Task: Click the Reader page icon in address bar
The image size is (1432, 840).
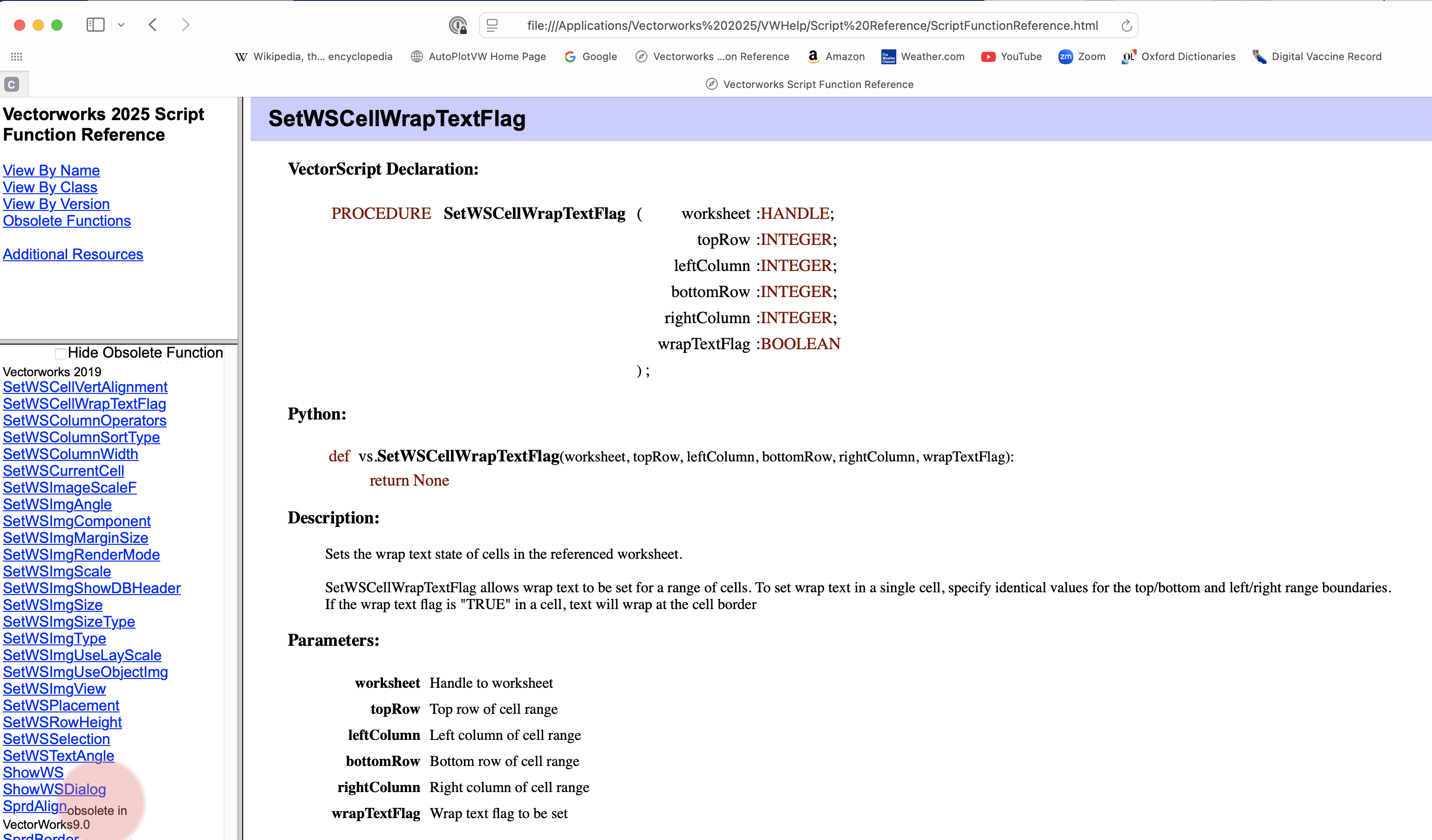Action: [493, 26]
